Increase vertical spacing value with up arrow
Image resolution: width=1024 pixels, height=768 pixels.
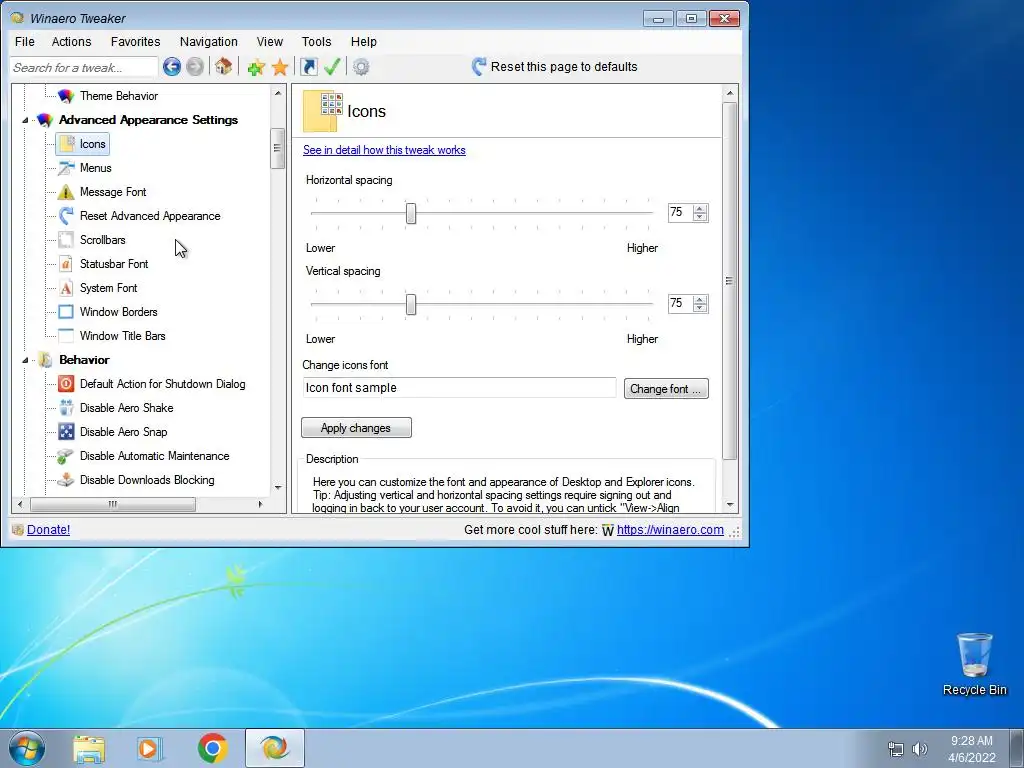[700, 300]
